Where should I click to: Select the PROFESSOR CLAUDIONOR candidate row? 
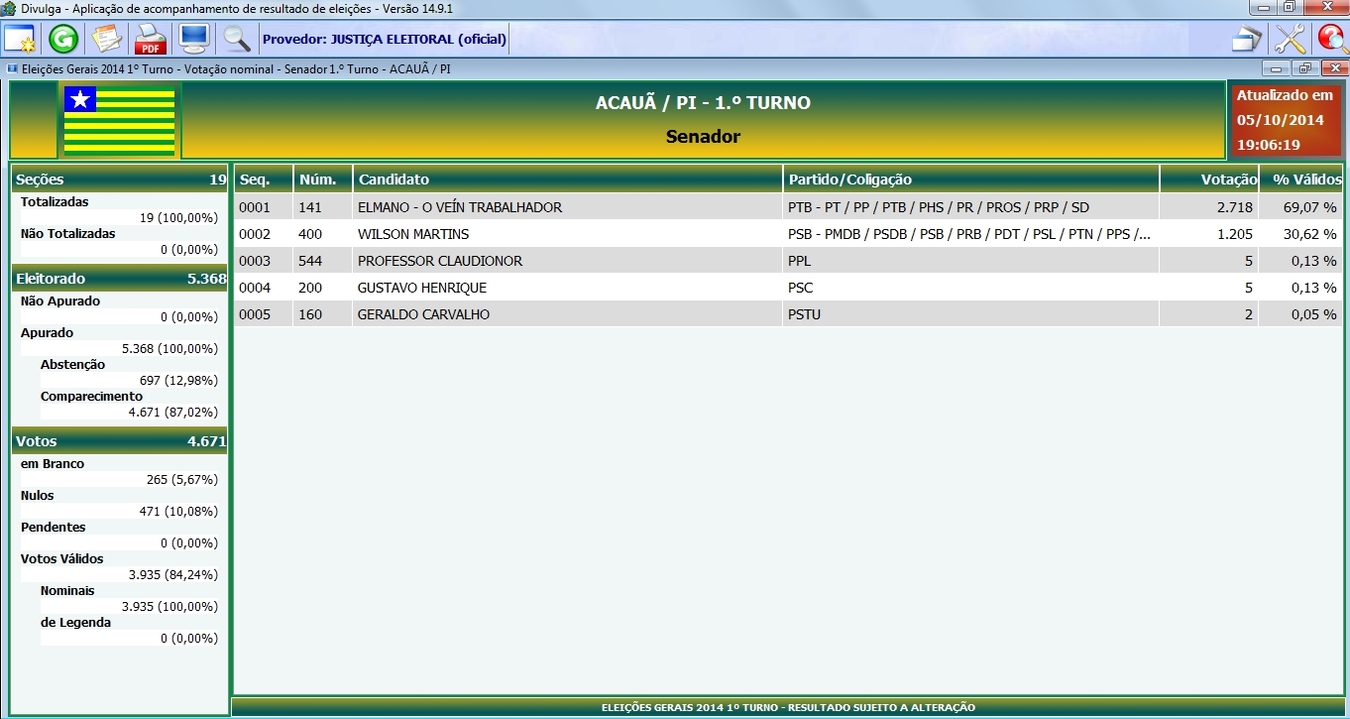[788, 261]
